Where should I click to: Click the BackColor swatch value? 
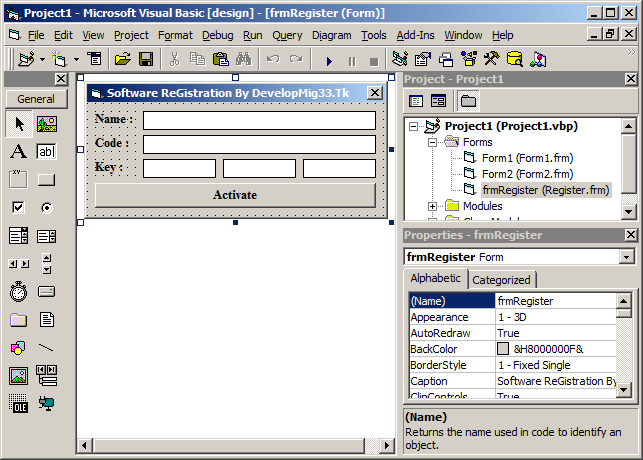tap(503, 349)
